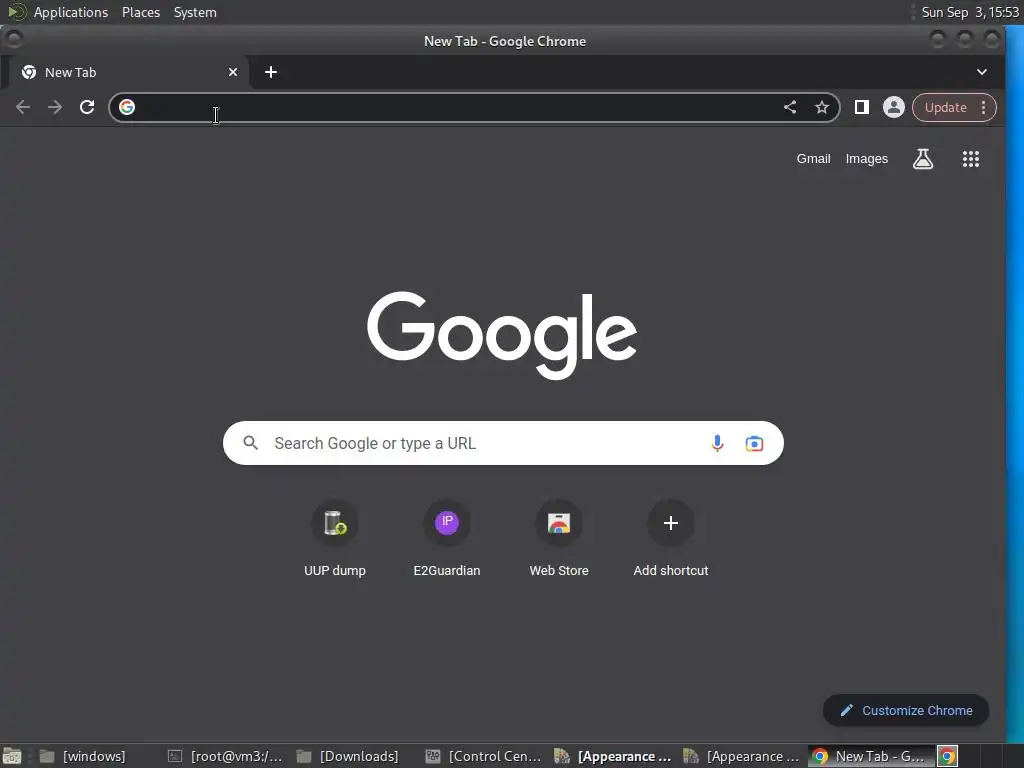This screenshot has height=768, width=1024.
Task: Open the Google apps grid
Action: pos(970,159)
